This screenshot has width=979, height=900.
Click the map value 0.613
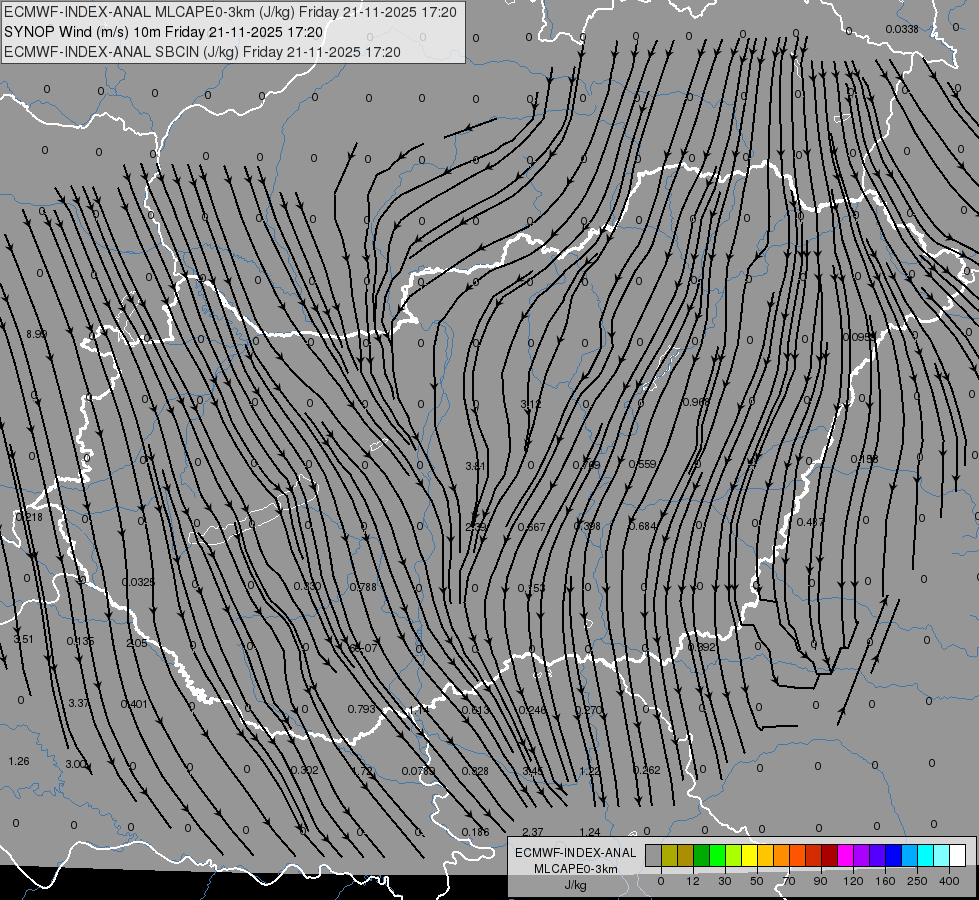coord(475,710)
